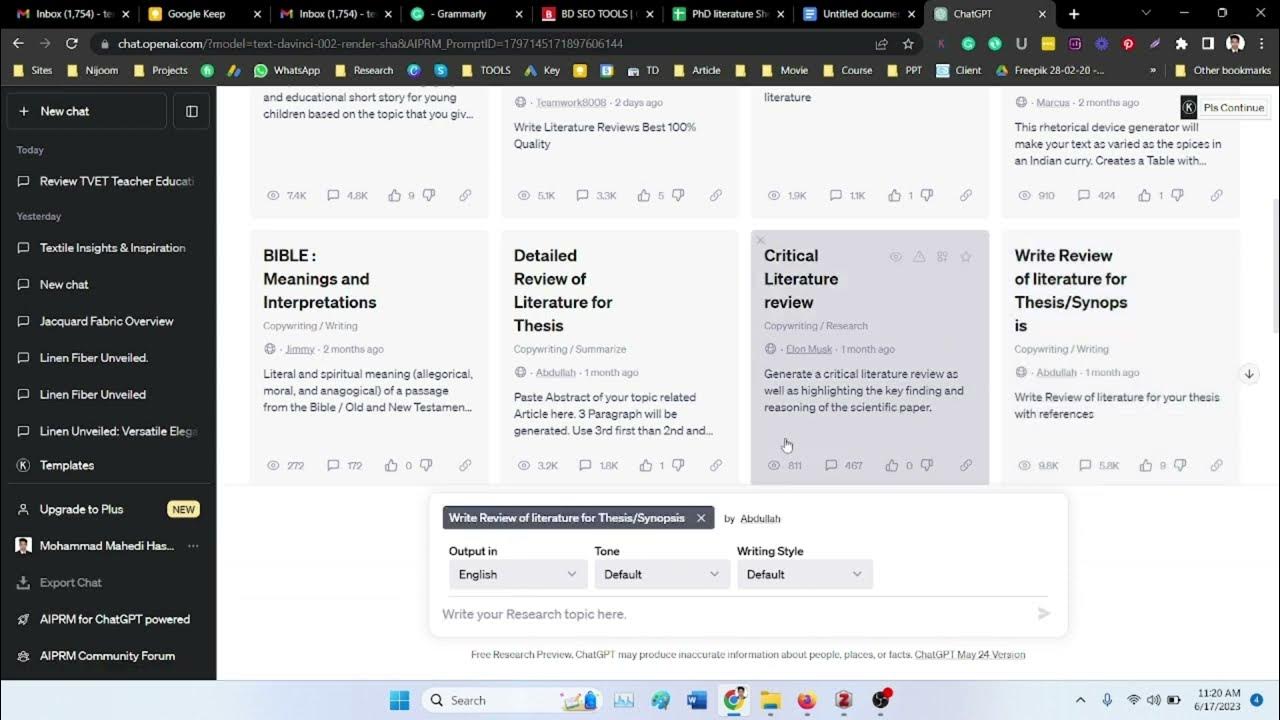Copy link of Critical Literature review card
Image resolution: width=1280 pixels, height=720 pixels.
click(966, 465)
